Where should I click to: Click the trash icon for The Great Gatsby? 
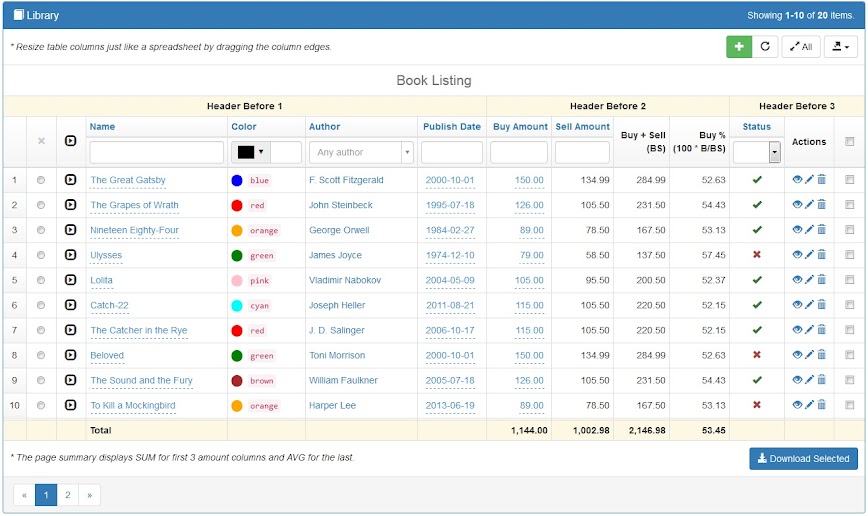click(x=821, y=180)
